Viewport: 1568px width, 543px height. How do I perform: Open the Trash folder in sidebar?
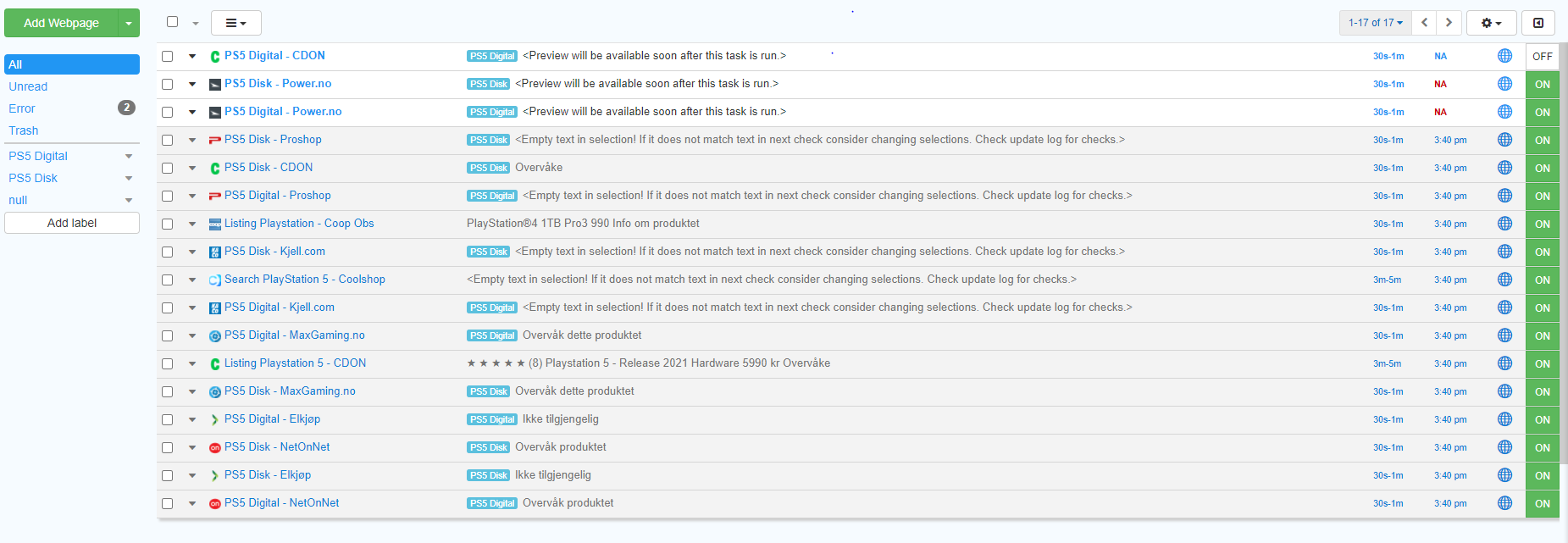click(x=24, y=130)
